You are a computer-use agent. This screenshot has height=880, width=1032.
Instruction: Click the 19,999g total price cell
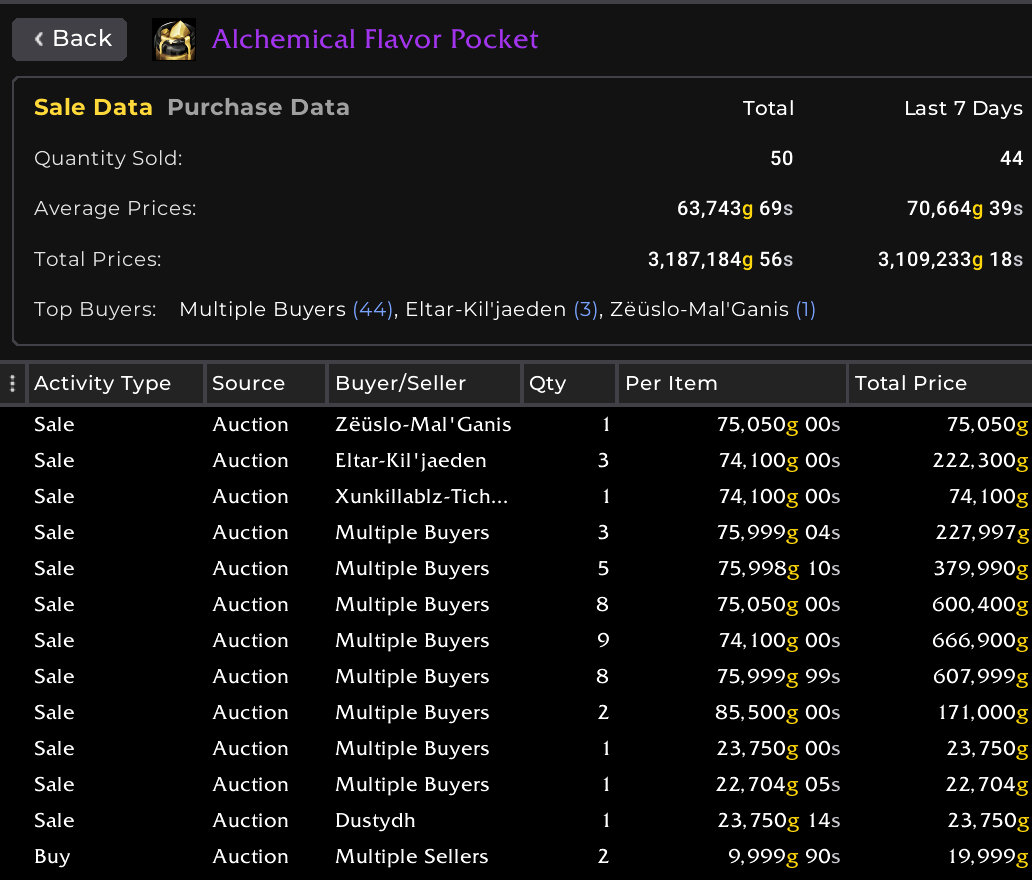click(988, 856)
